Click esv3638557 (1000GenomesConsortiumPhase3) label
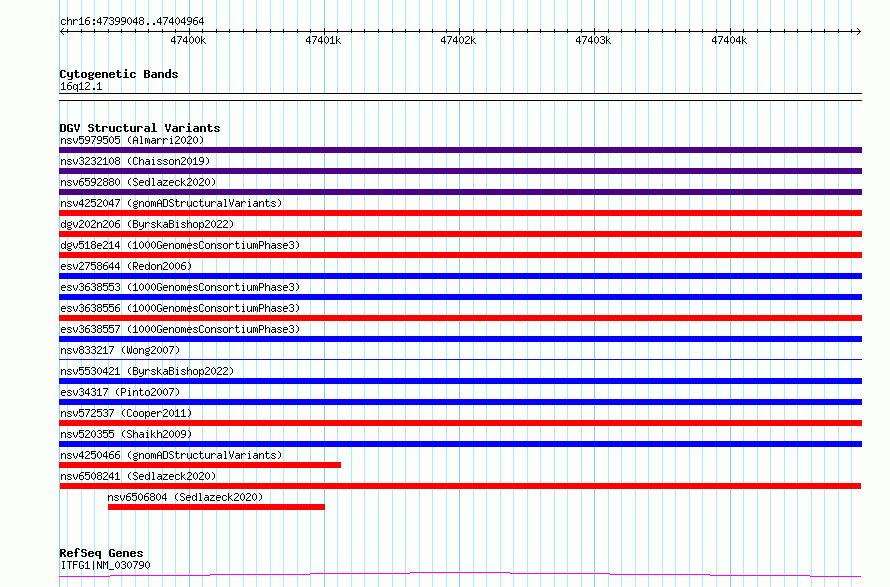This screenshot has width=890, height=587. [180, 329]
